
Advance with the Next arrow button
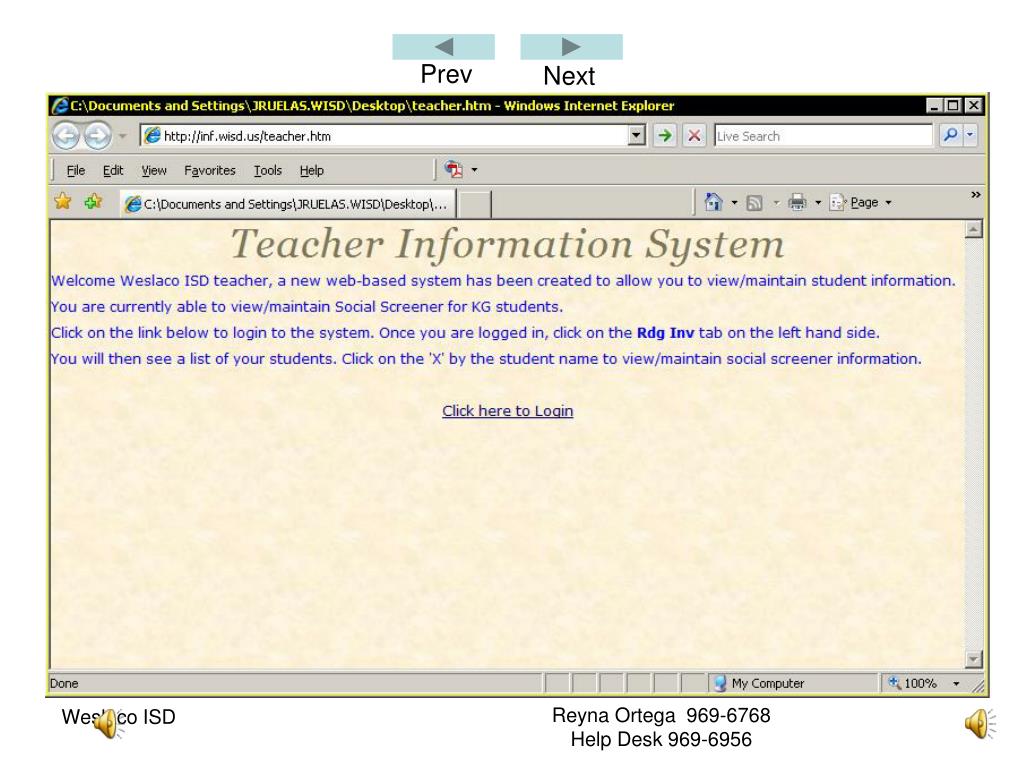pos(571,47)
